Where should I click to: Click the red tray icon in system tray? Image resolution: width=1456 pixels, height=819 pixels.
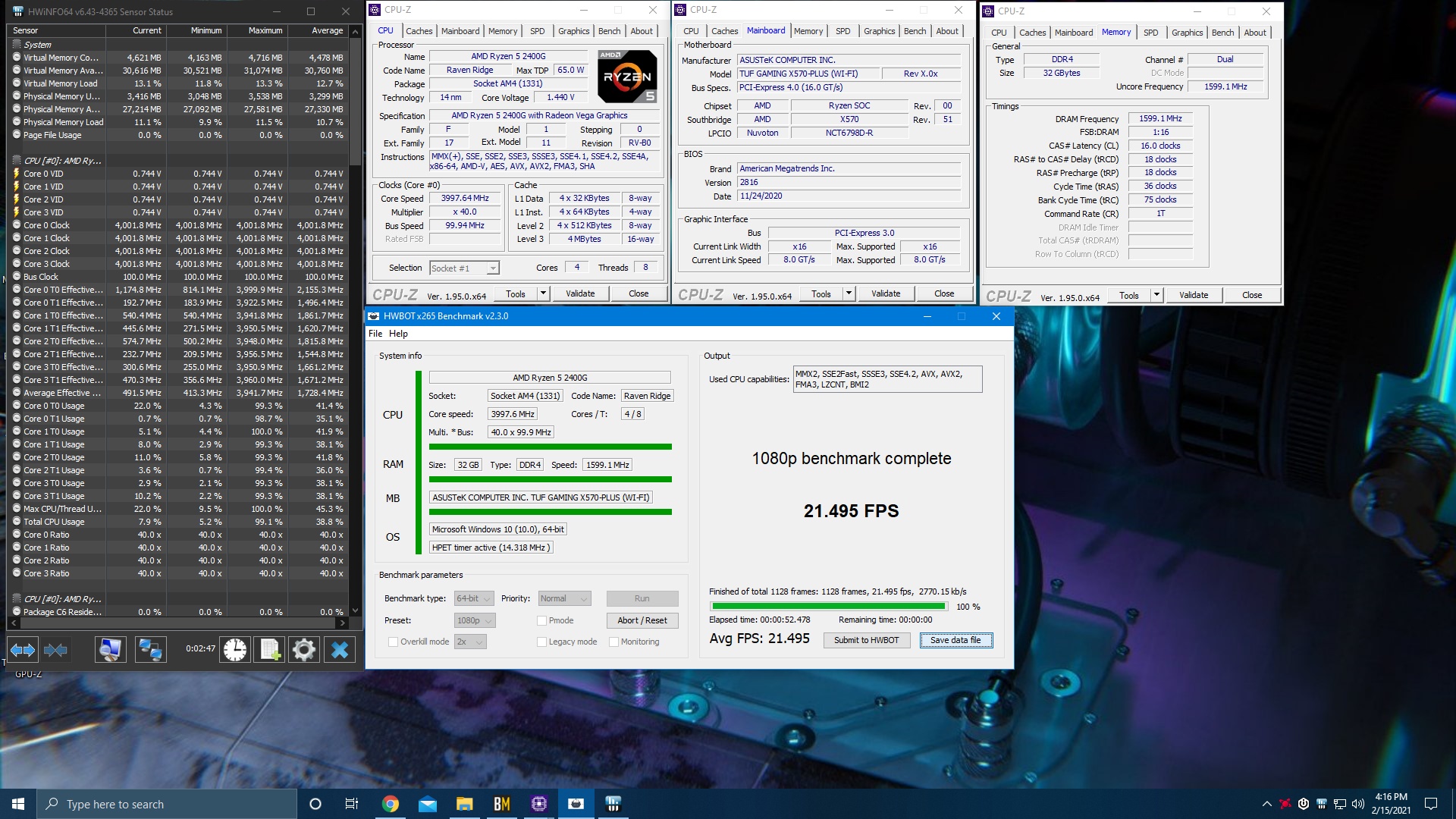click(x=1285, y=804)
